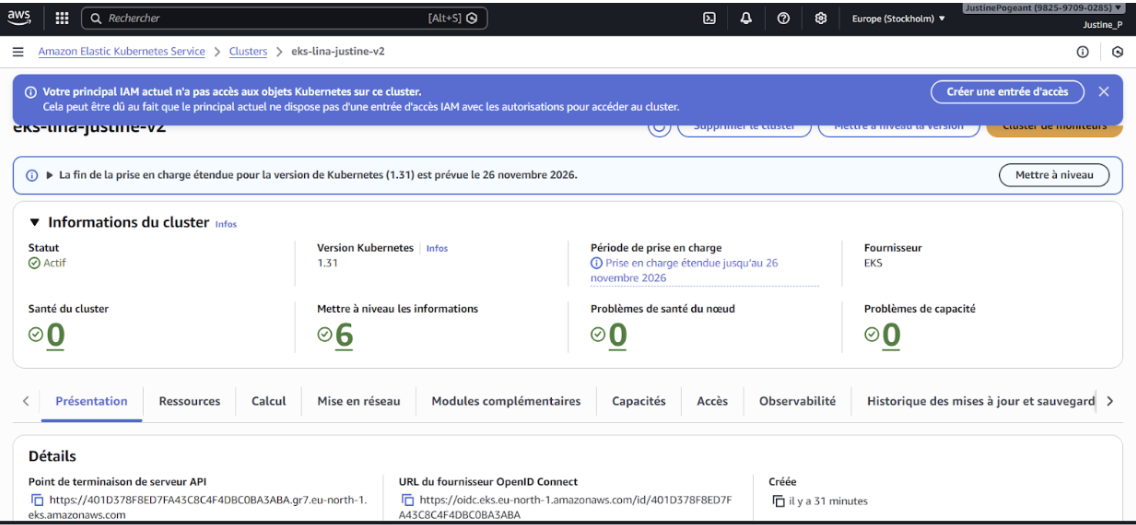
Task: Open the settings gear in header
Action: click(x=821, y=19)
